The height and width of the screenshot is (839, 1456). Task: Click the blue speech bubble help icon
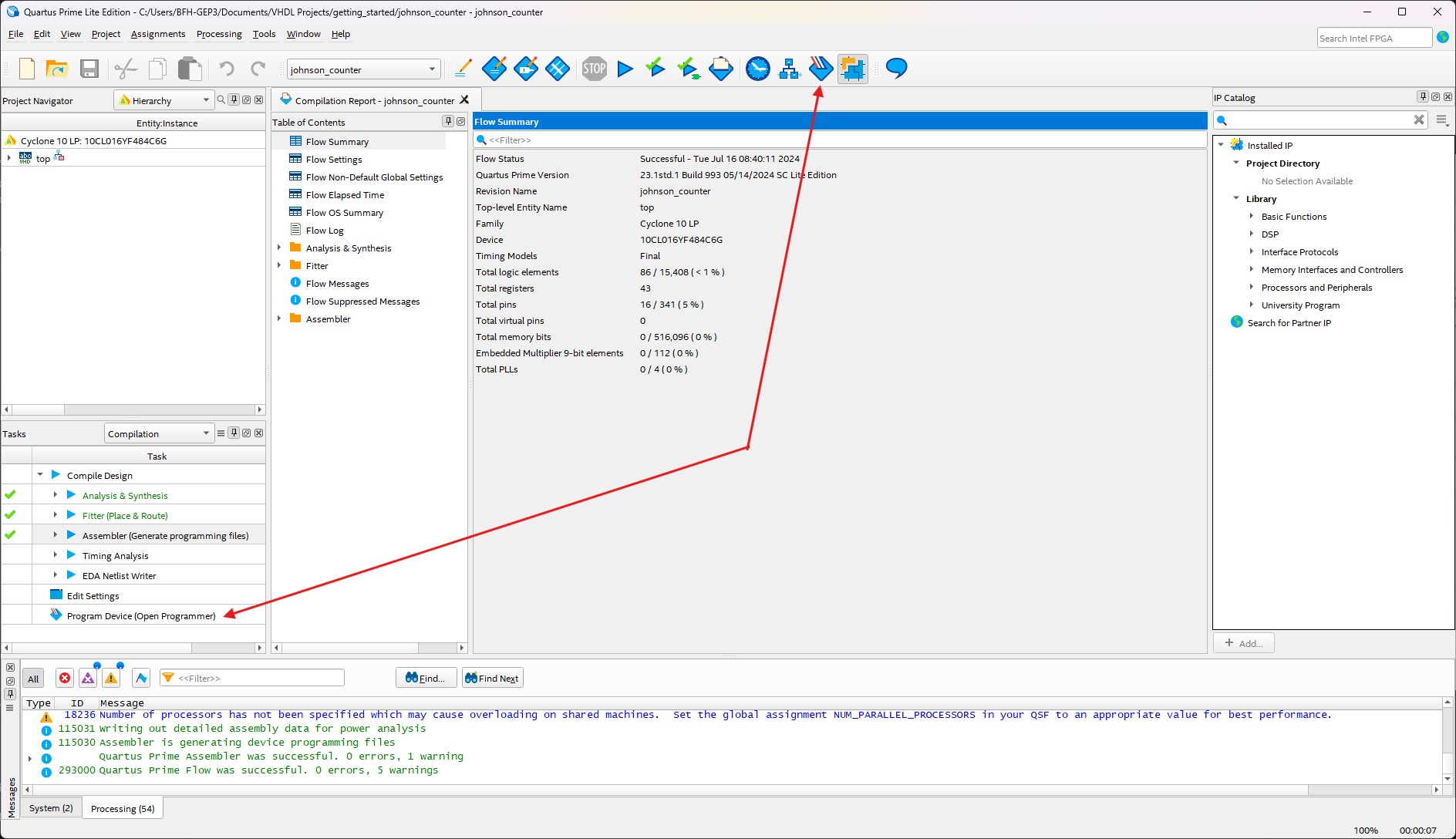click(896, 69)
